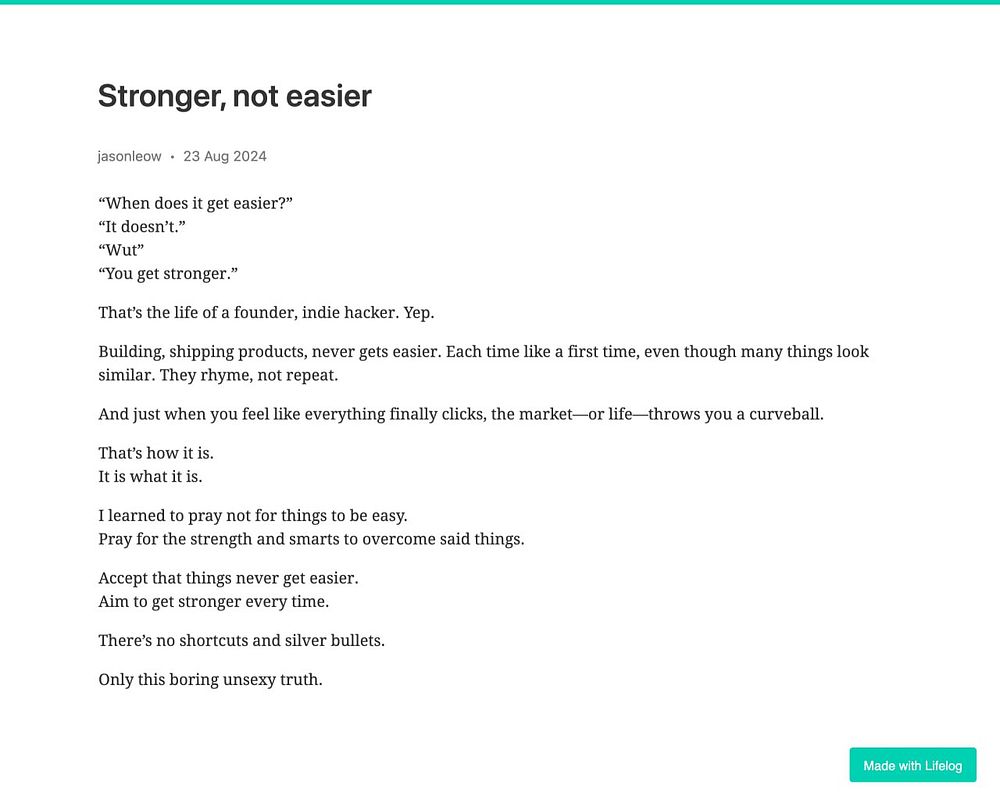1000x802 pixels.
Task: Click the text 'They rhyme, not repeat.'
Action: 249,375
